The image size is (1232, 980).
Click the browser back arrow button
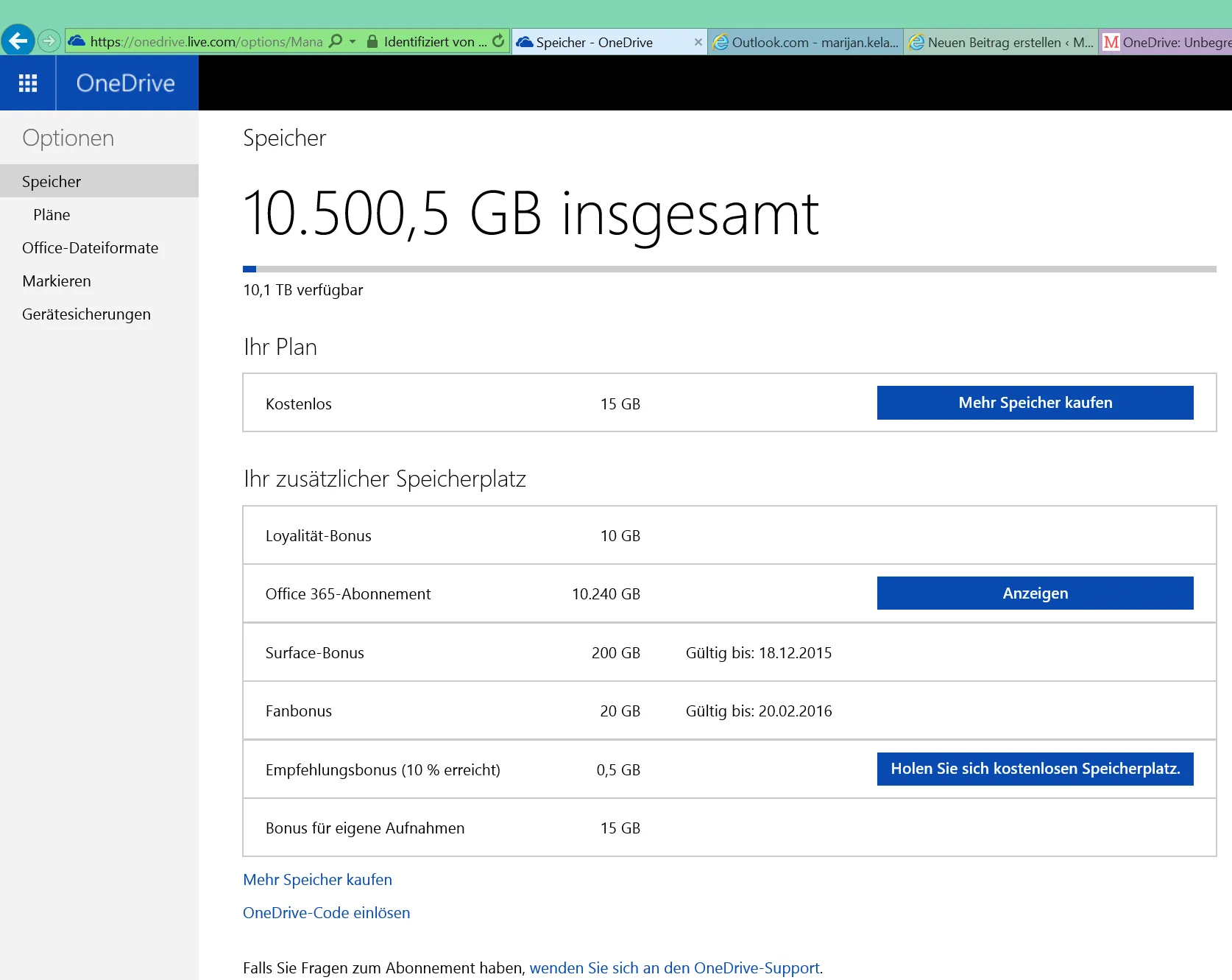pyautogui.click(x=18, y=40)
